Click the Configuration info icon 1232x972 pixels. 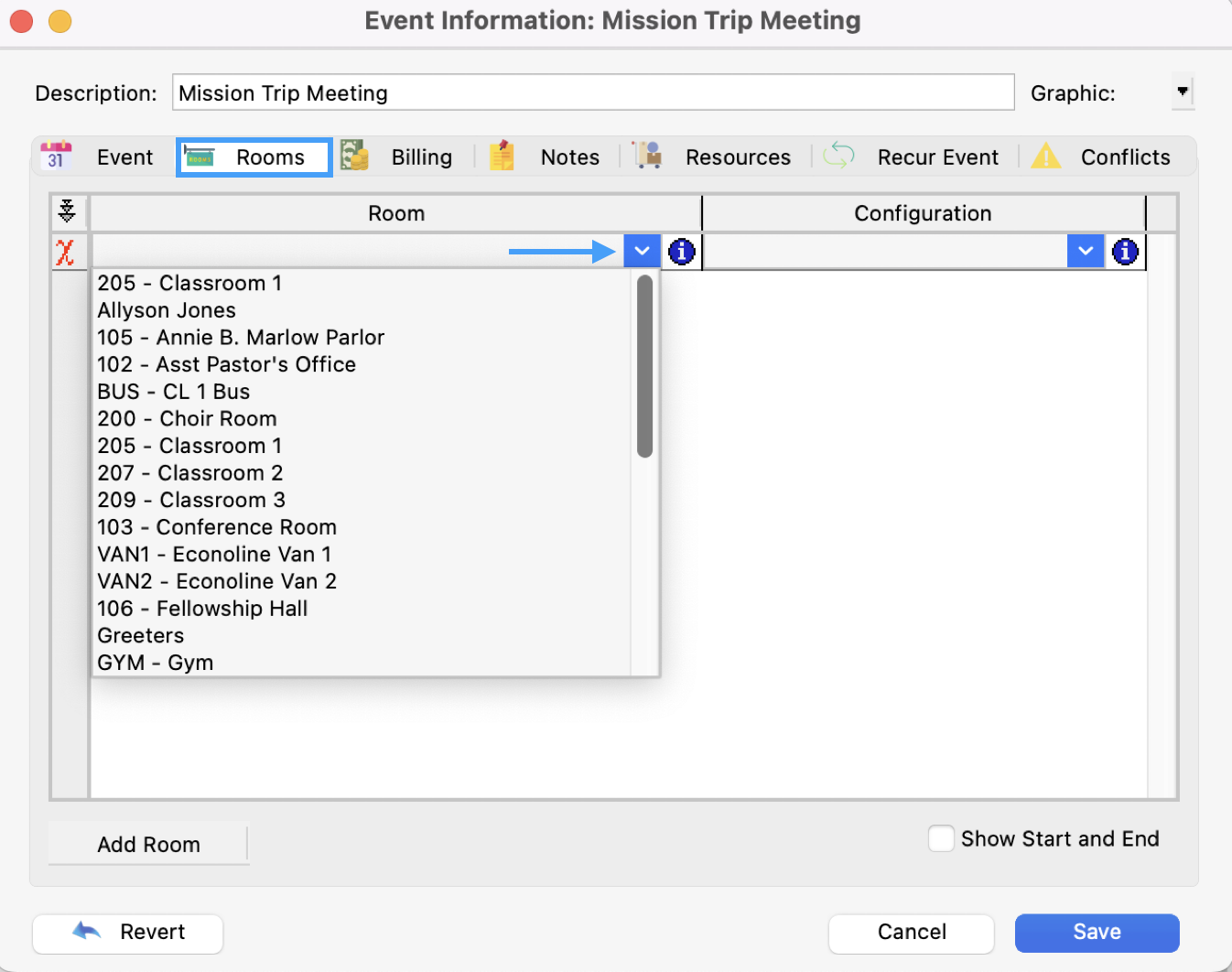[1125, 252]
